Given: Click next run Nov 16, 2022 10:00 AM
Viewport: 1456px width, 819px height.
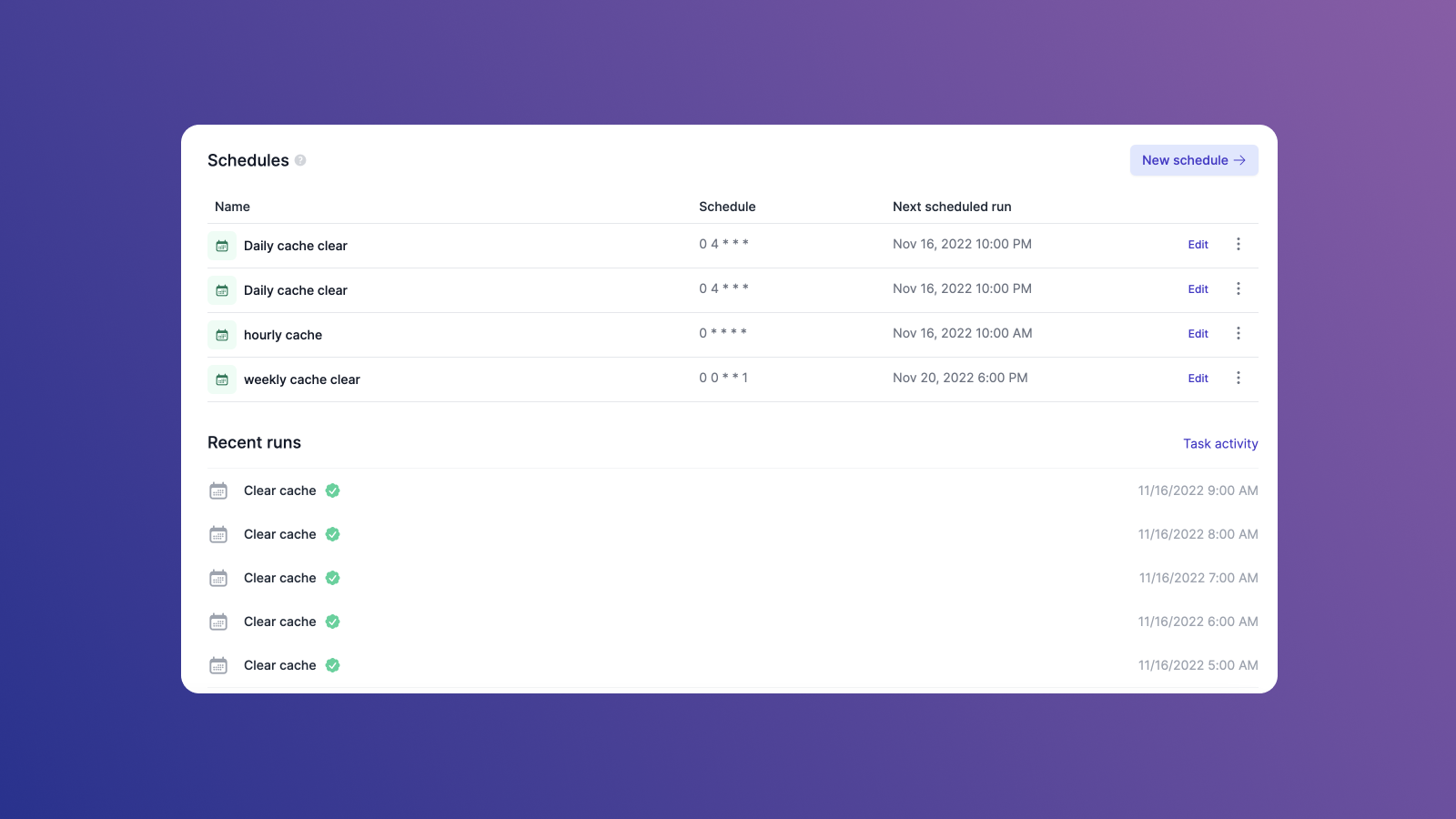Looking at the screenshot, I should pyautogui.click(x=963, y=333).
